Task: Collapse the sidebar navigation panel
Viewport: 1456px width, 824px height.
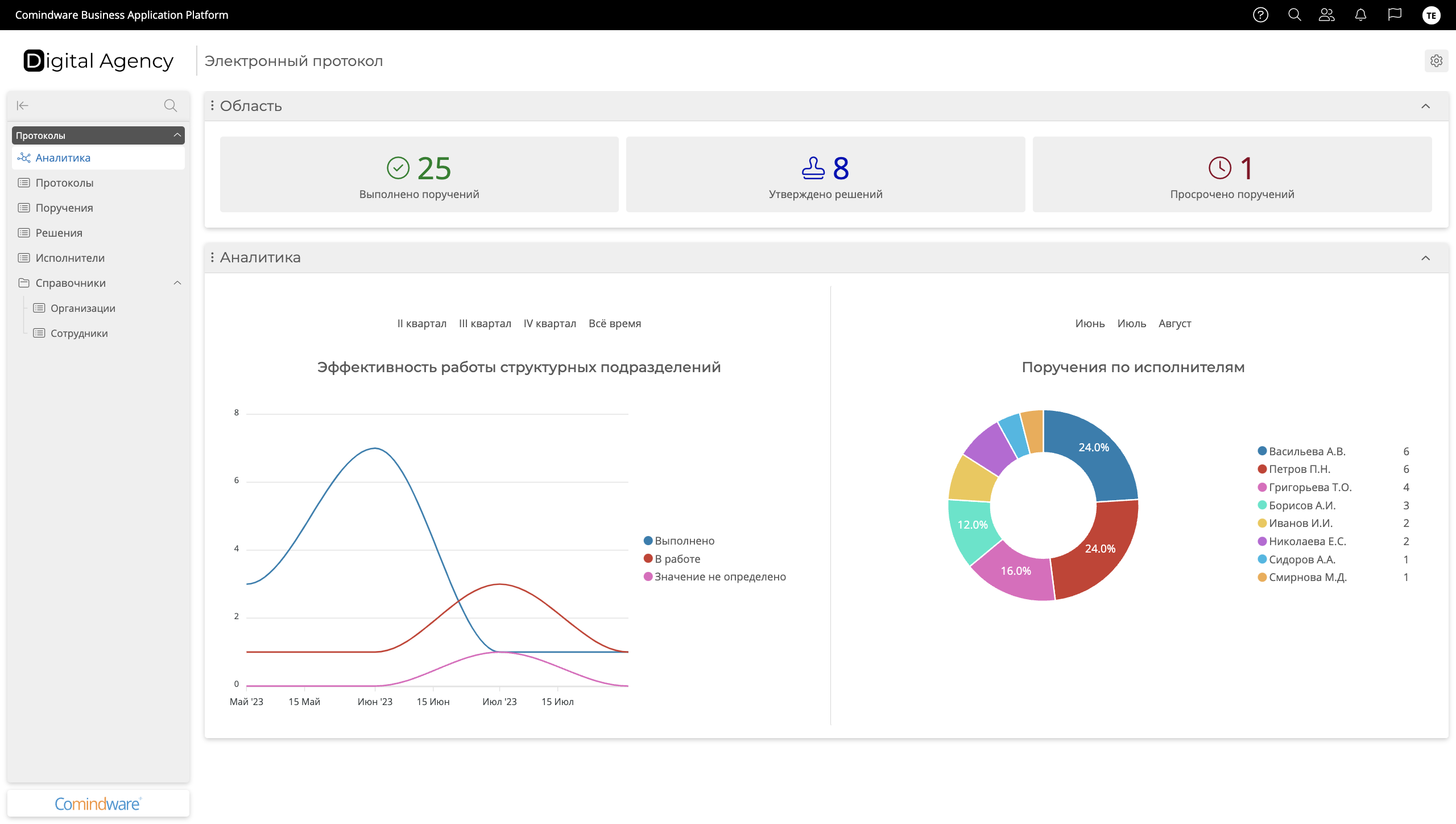Action: (23, 105)
